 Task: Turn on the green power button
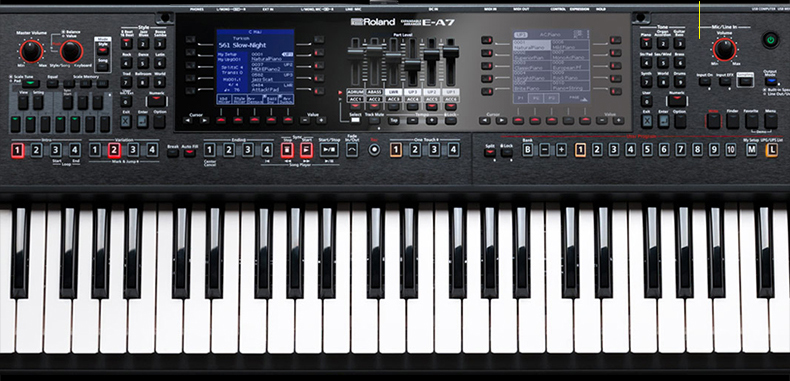(x=770, y=40)
